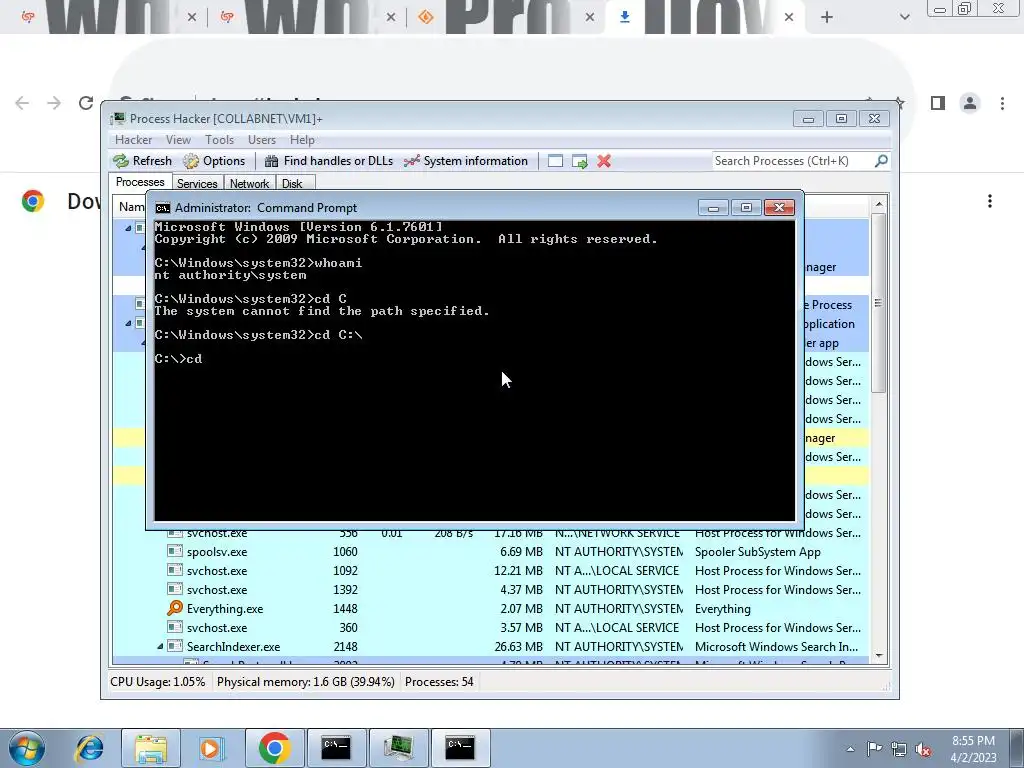Open Chrome's three-dot main menu
Viewport: 1024px width, 768px height.
(x=1002, y=103)
